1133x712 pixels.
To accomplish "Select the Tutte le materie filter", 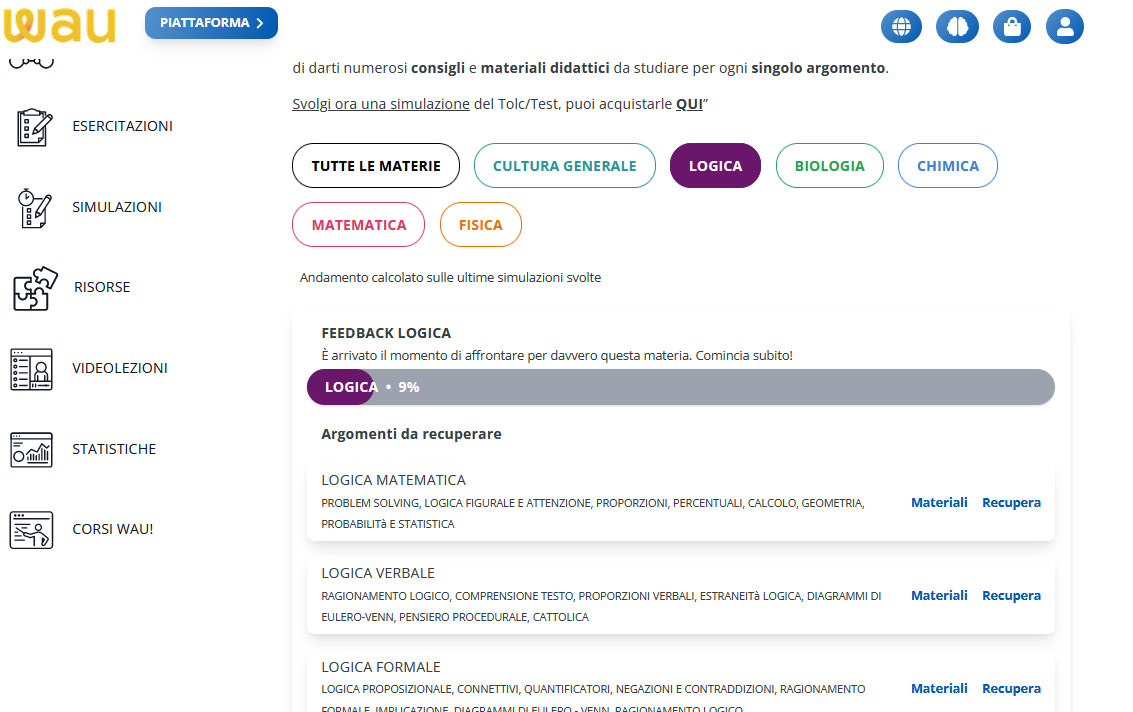I will tap(376, 166).
